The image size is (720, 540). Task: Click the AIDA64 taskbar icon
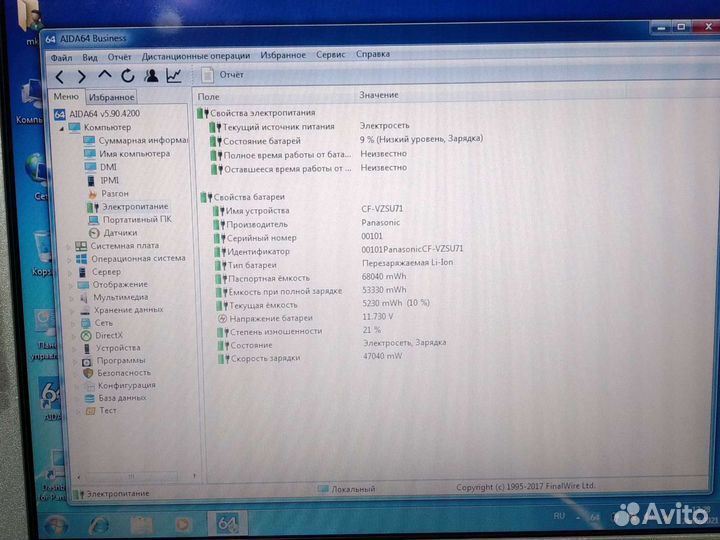pyautogui.click(x=226, y=523)
